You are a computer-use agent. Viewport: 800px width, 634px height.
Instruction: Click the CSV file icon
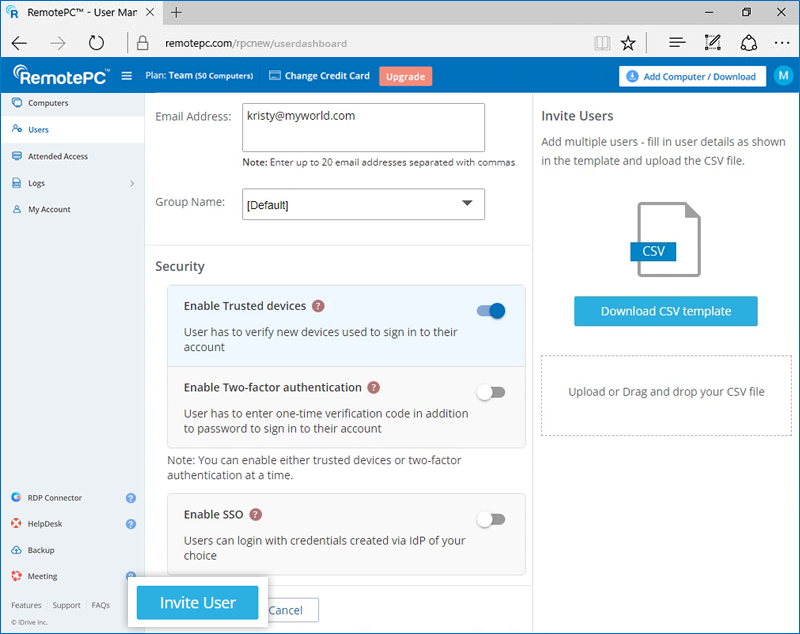(x=668, y=240)
